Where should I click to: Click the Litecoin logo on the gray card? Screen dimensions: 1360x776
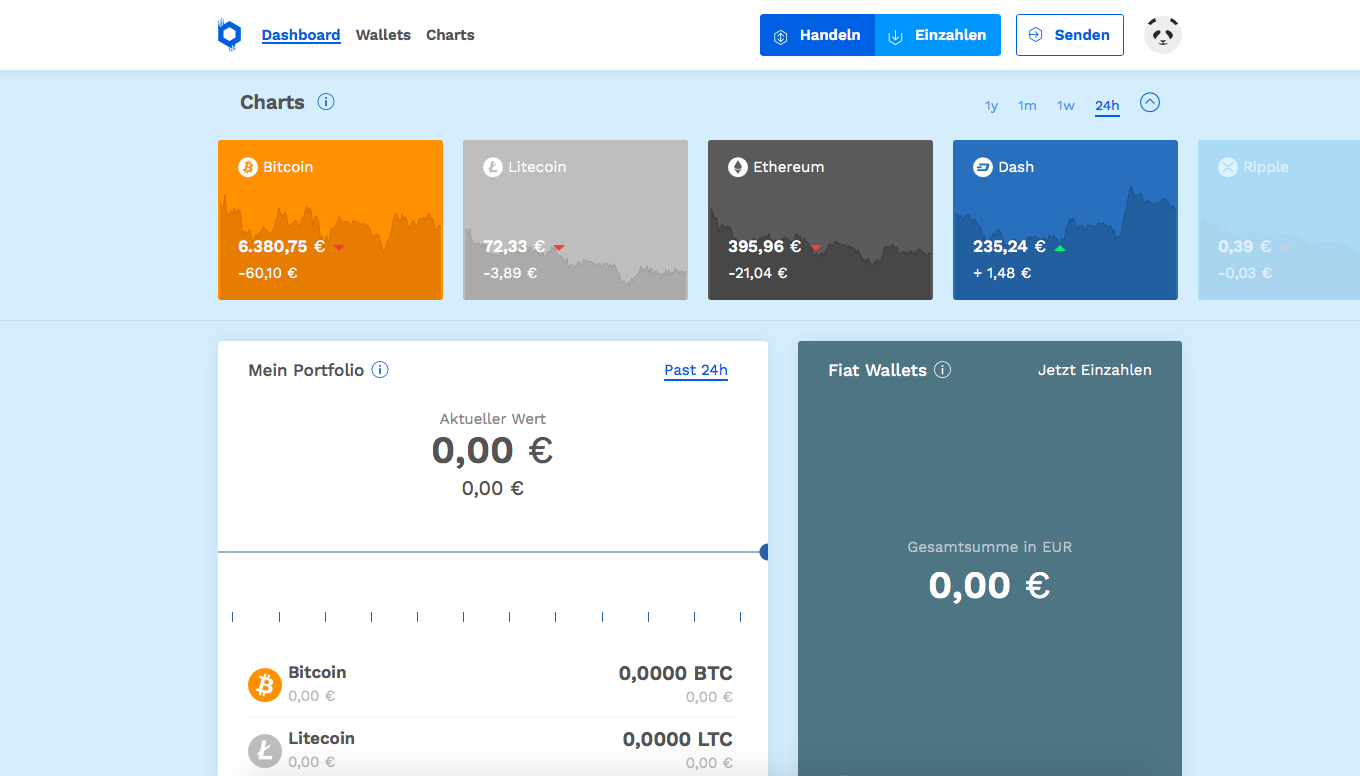point(493,167)
